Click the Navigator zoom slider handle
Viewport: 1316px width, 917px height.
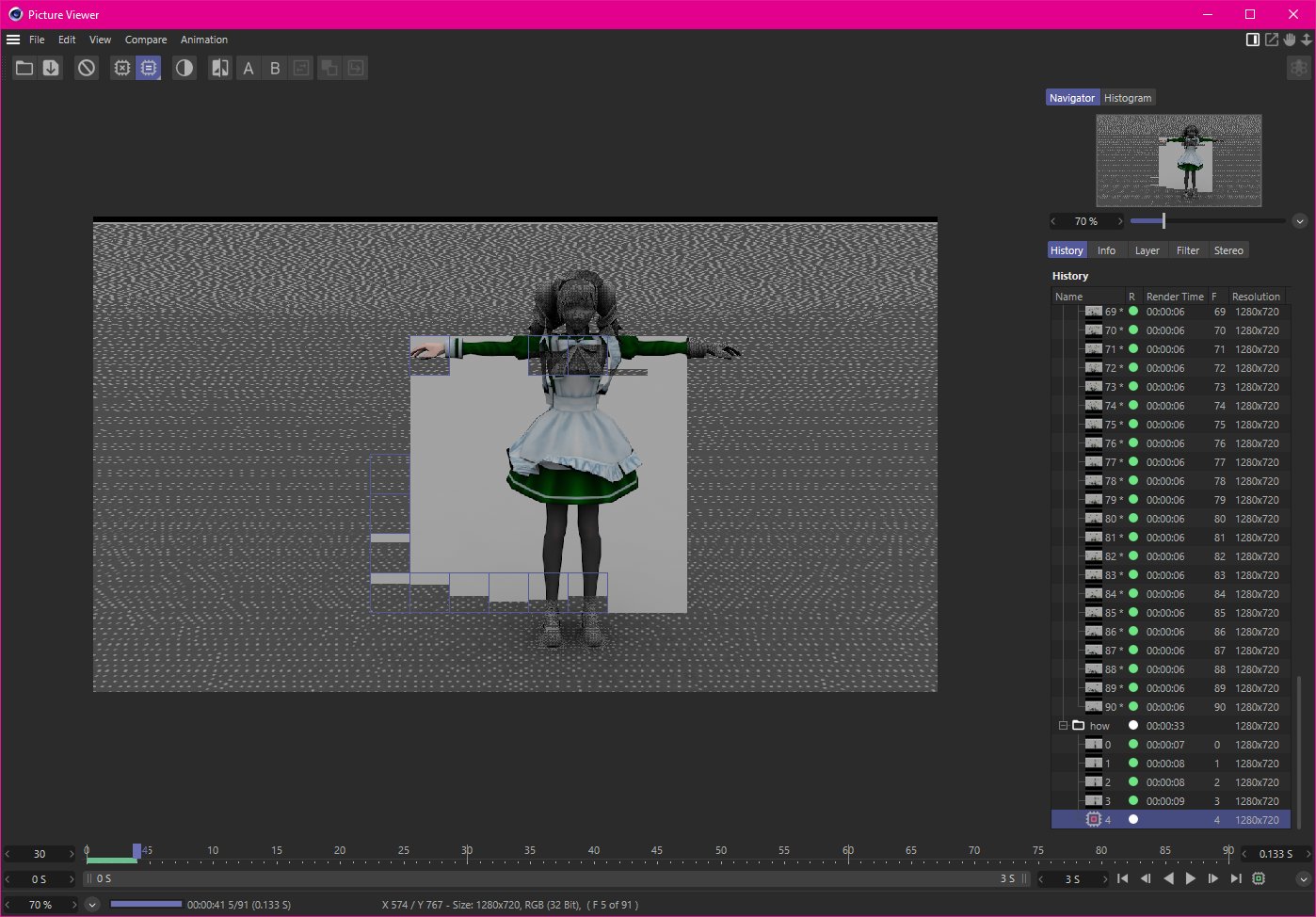(1164, 221)
